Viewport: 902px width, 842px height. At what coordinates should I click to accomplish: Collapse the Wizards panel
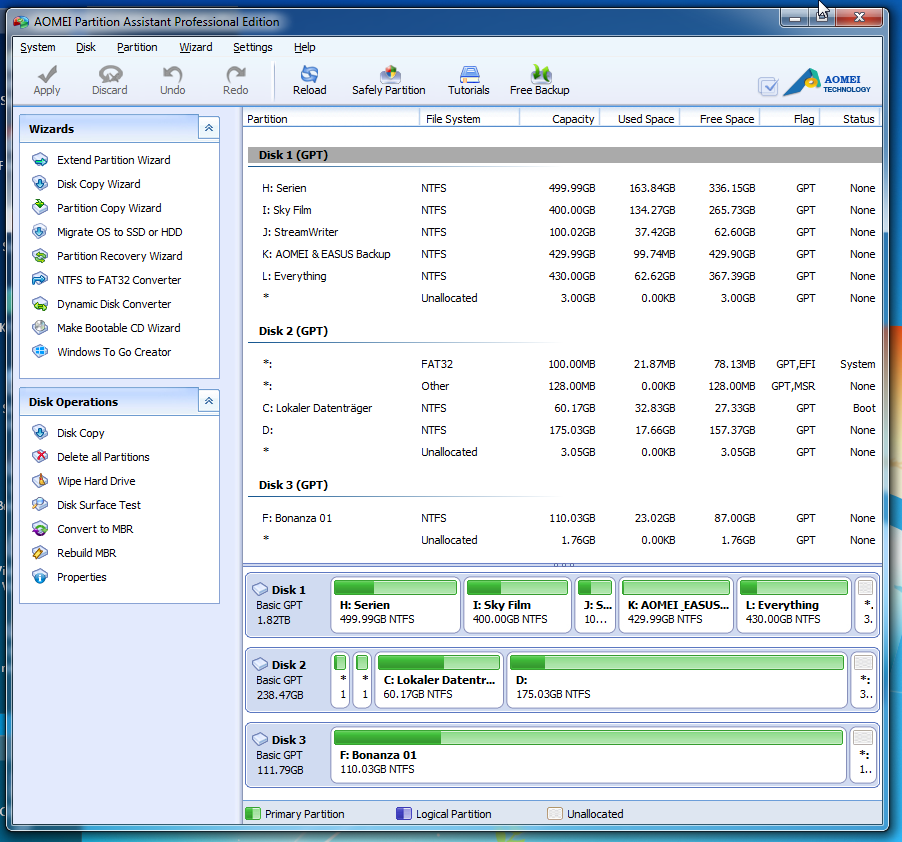point(209,128)
